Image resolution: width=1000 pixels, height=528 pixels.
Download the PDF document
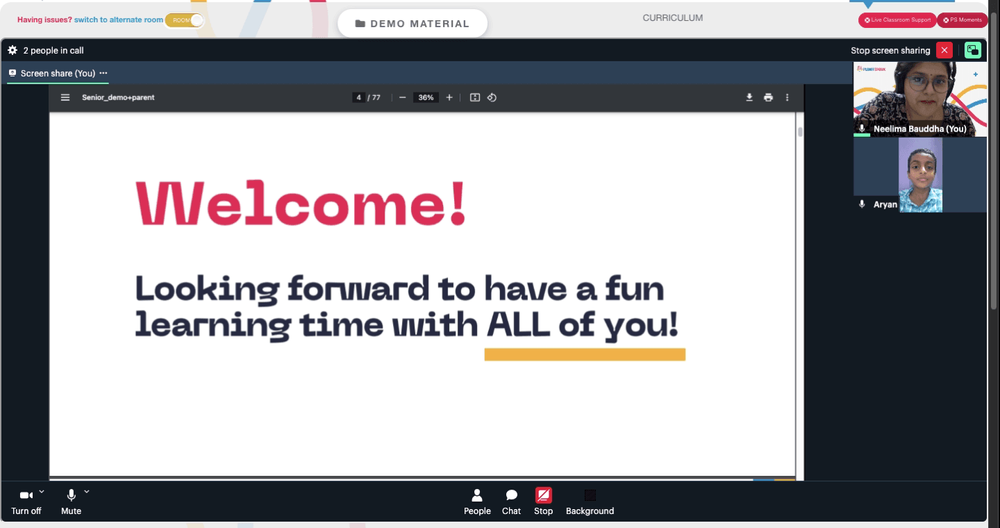click(x=749, y=98)
